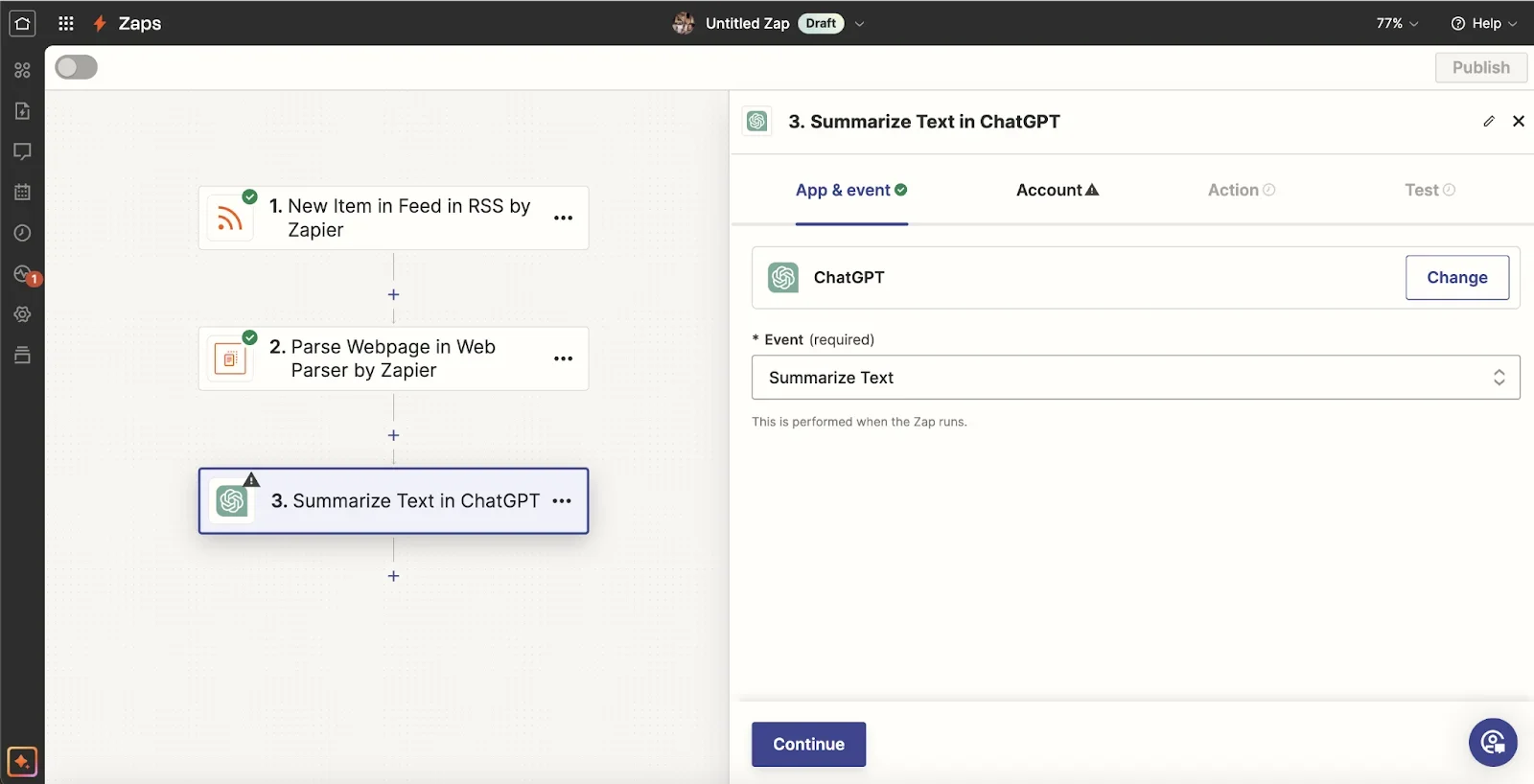
Task: Switch to the Test tab
Action: [1429, 190]
